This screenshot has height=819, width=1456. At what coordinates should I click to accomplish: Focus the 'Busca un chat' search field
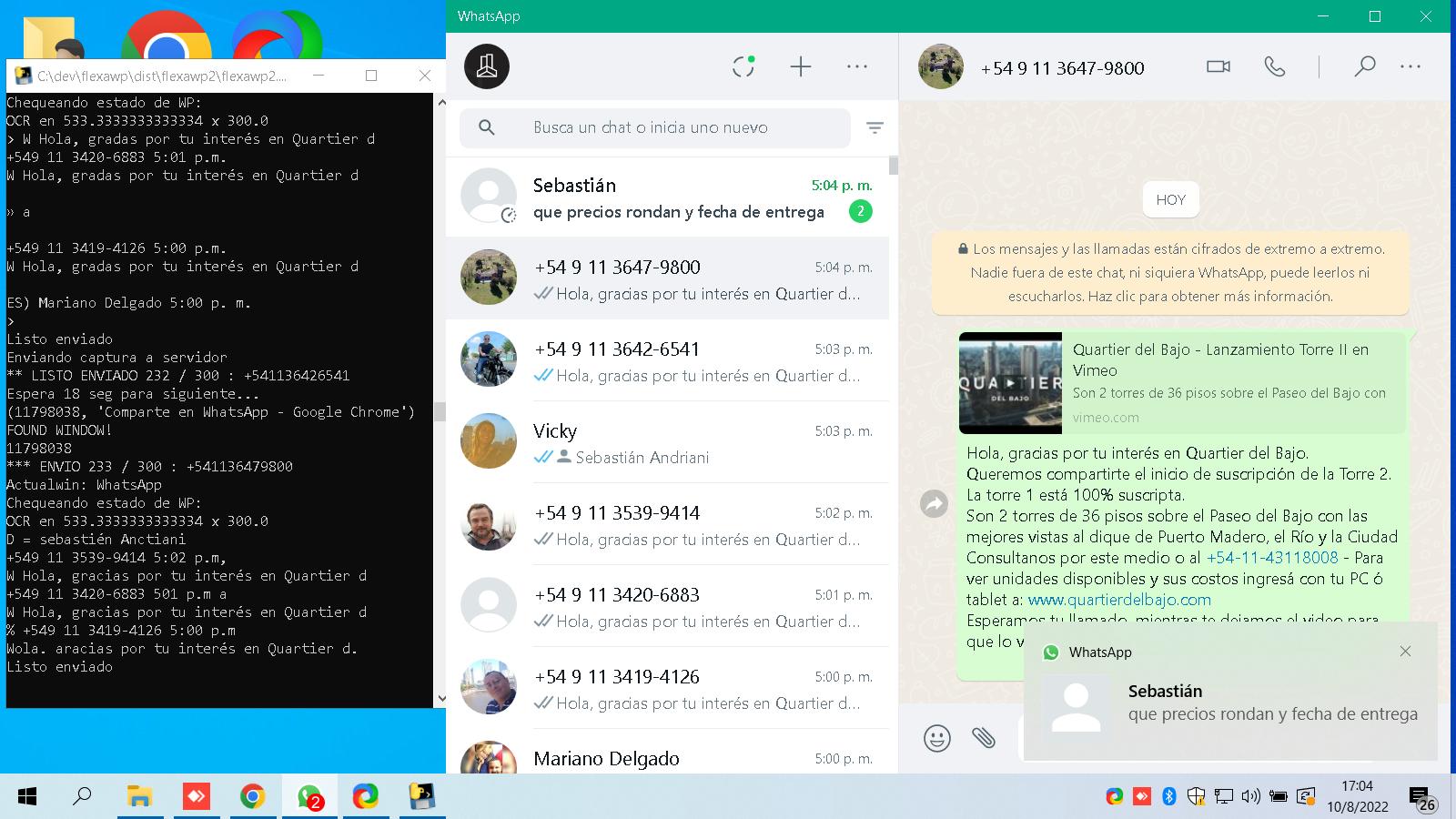click(654, 127)
